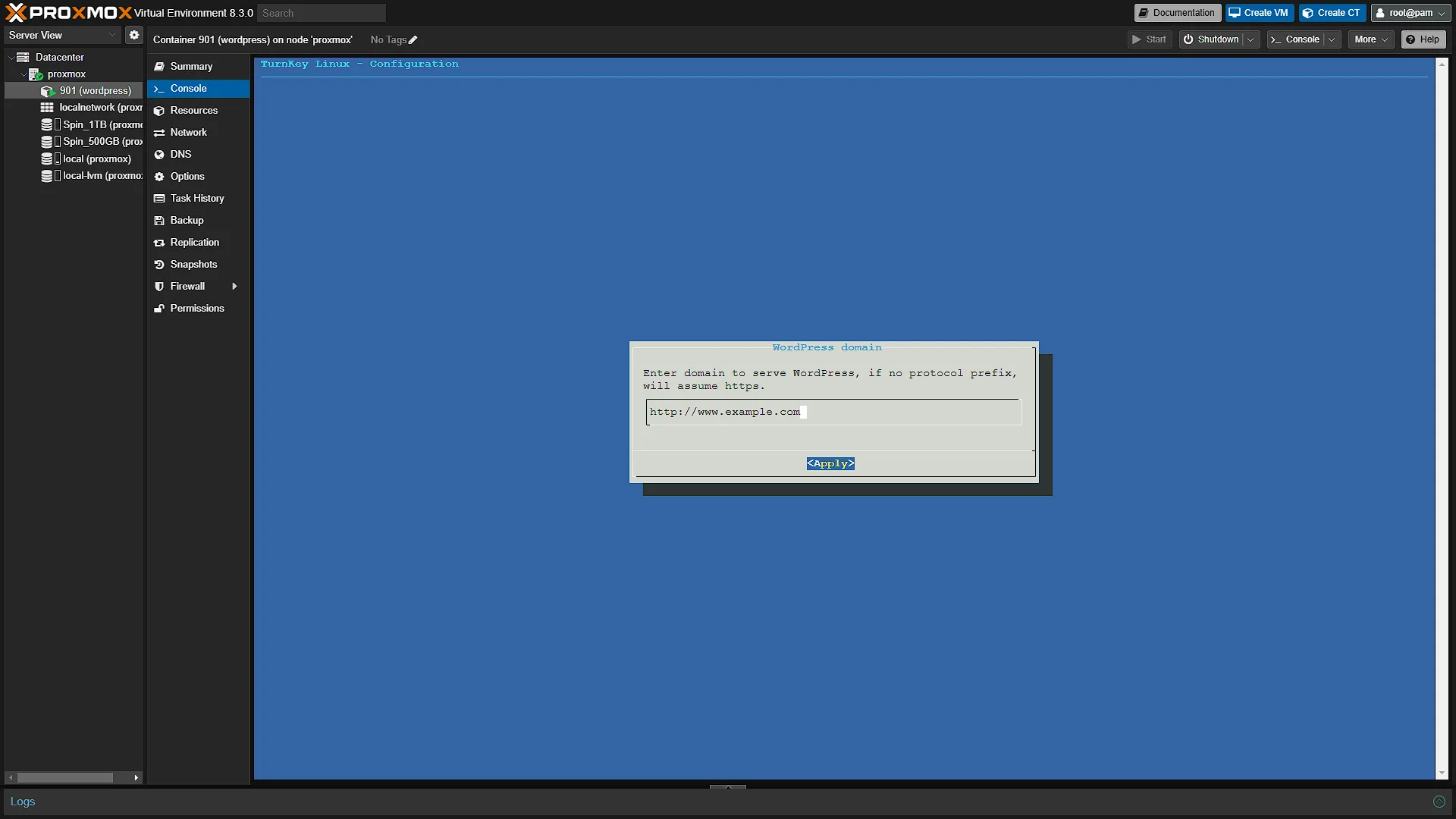1456x819 pixels.
Task: Open the Resources section
Action: click(x=198, y=110)
